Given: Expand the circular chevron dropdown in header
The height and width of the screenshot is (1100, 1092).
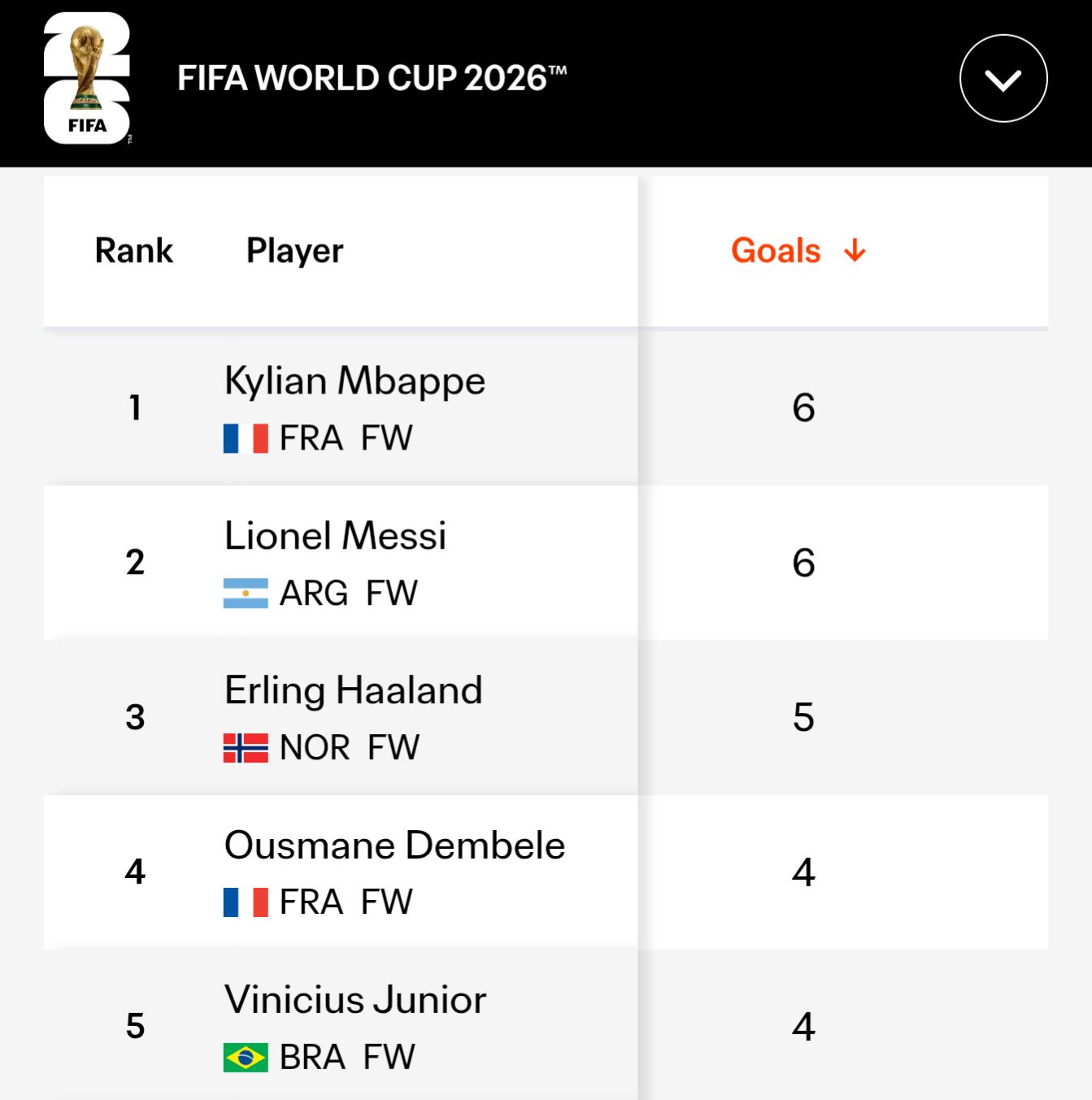Looking at the screenshot, I should click(x=1003, y=79).
